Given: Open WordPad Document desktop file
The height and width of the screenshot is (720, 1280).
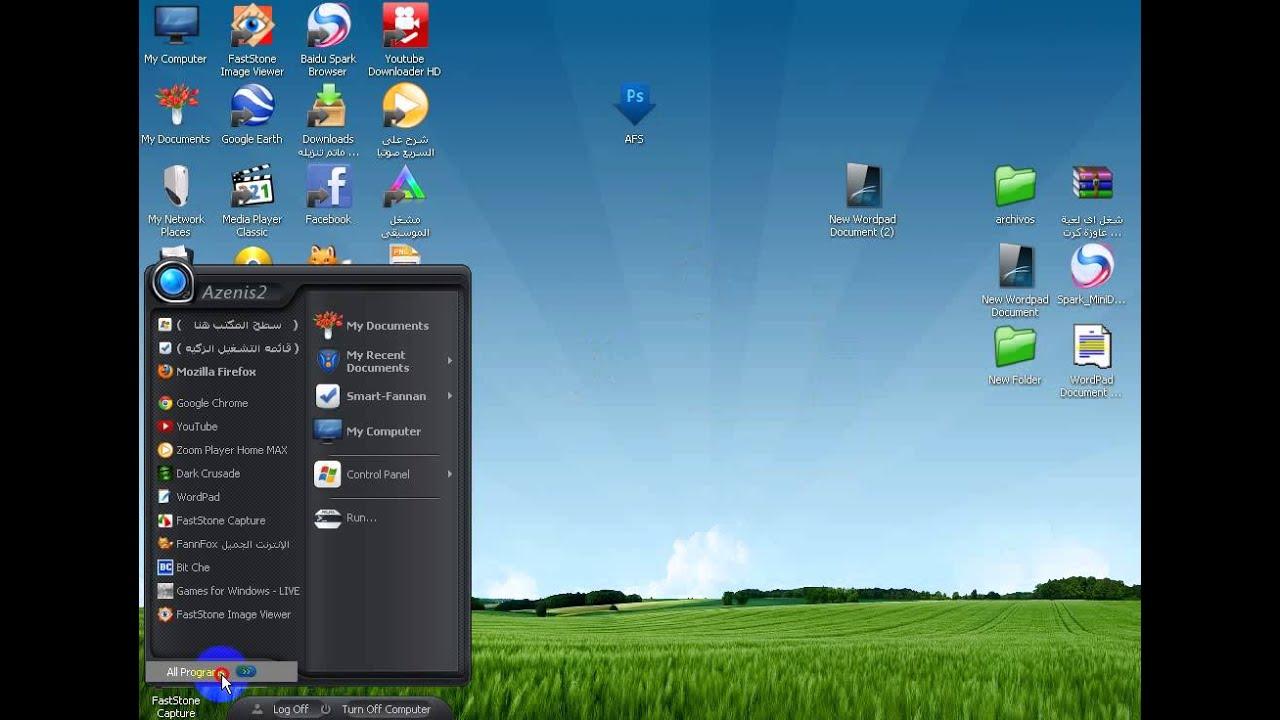Looking at the screenshot, I should (1092, 361).
